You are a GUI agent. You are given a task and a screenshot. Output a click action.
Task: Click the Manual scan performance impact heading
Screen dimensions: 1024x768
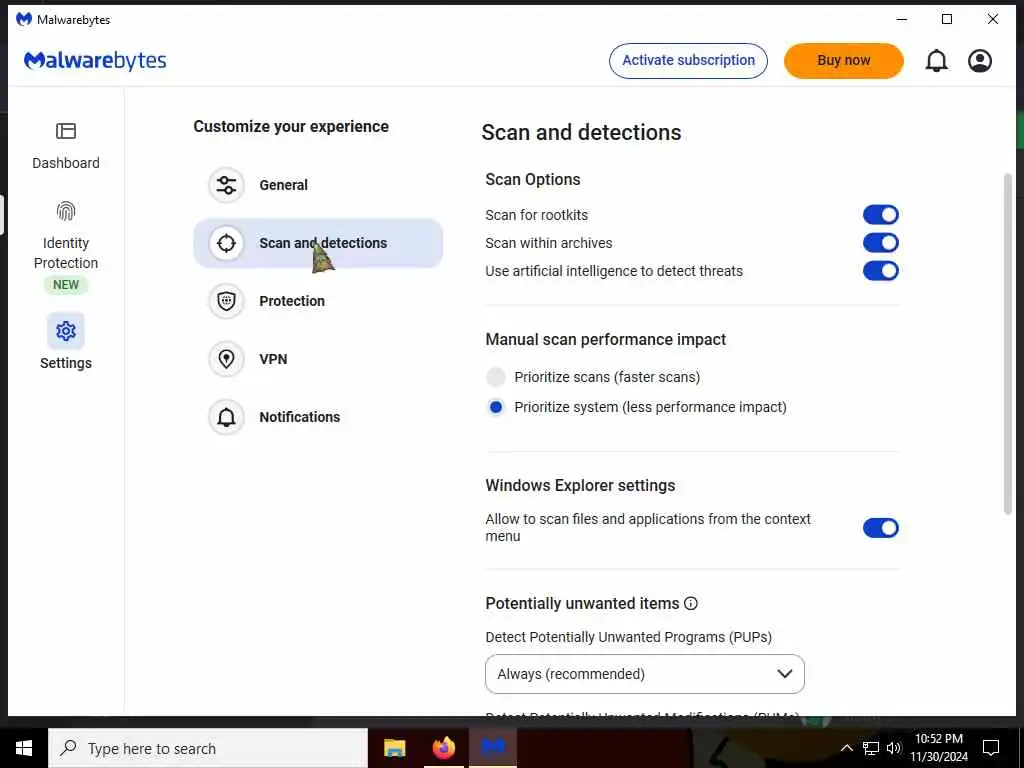pos(605,340)
